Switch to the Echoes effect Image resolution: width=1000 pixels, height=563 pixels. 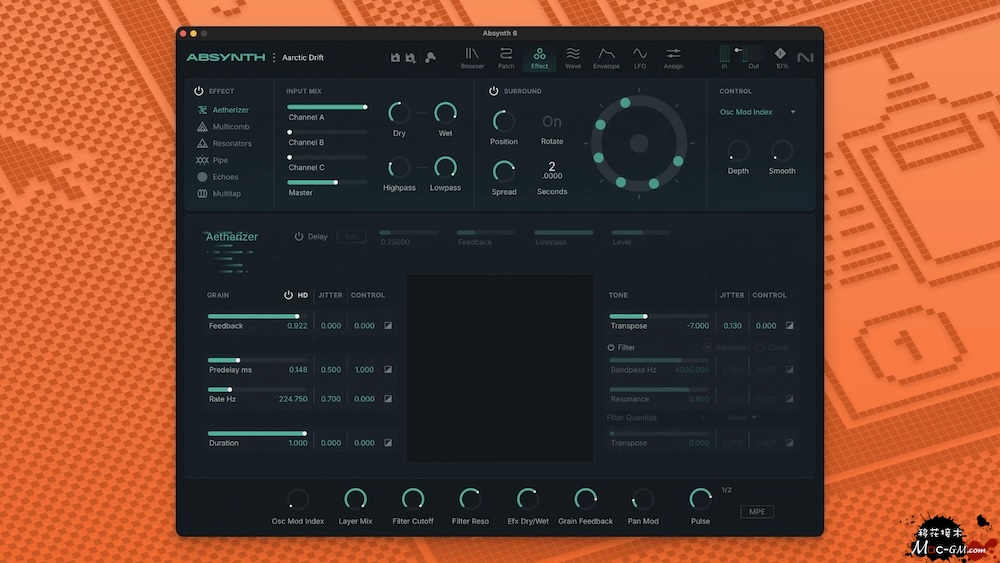coord(225,177)
